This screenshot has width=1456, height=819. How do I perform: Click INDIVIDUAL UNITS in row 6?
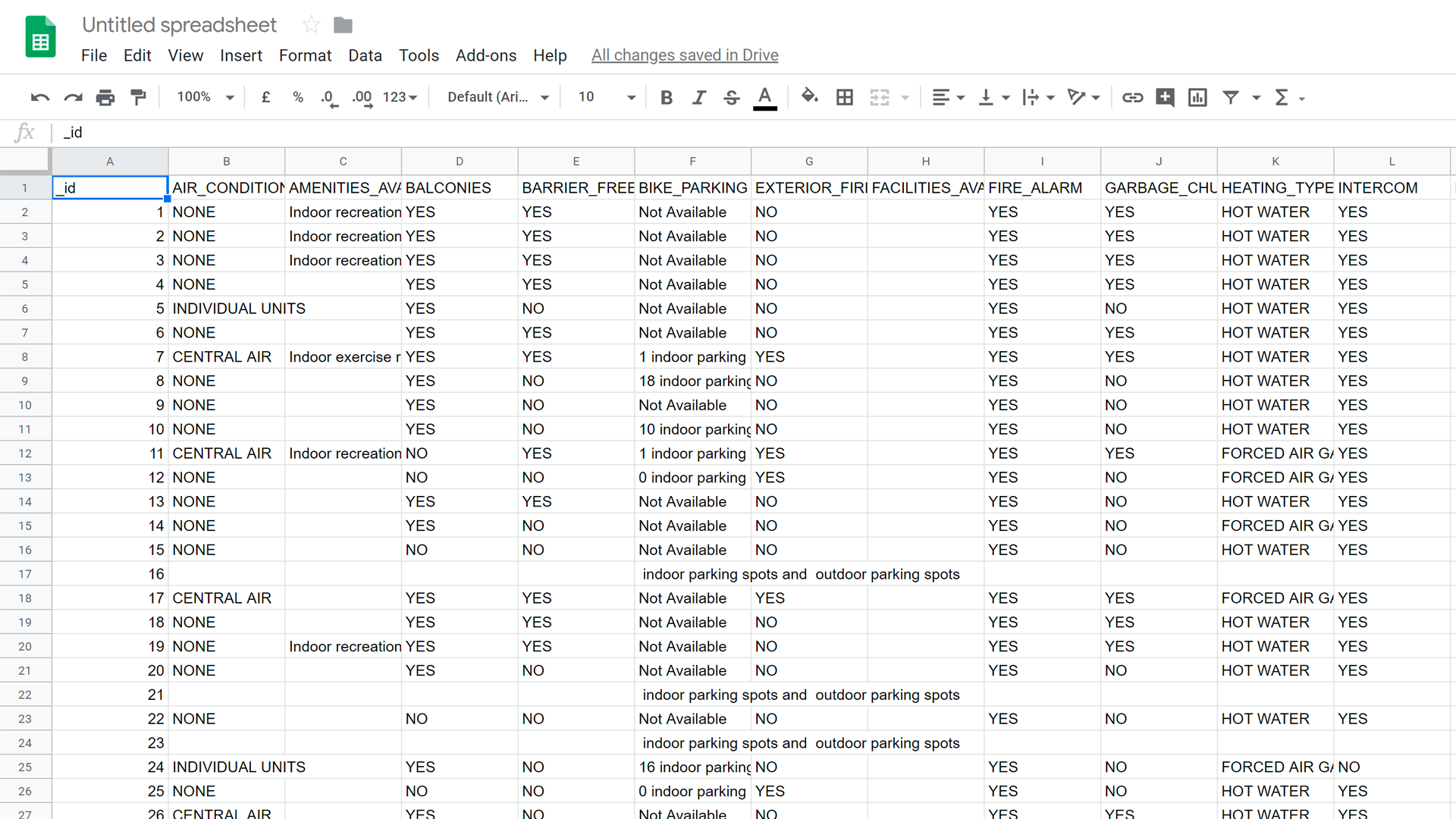coord(239,309)
